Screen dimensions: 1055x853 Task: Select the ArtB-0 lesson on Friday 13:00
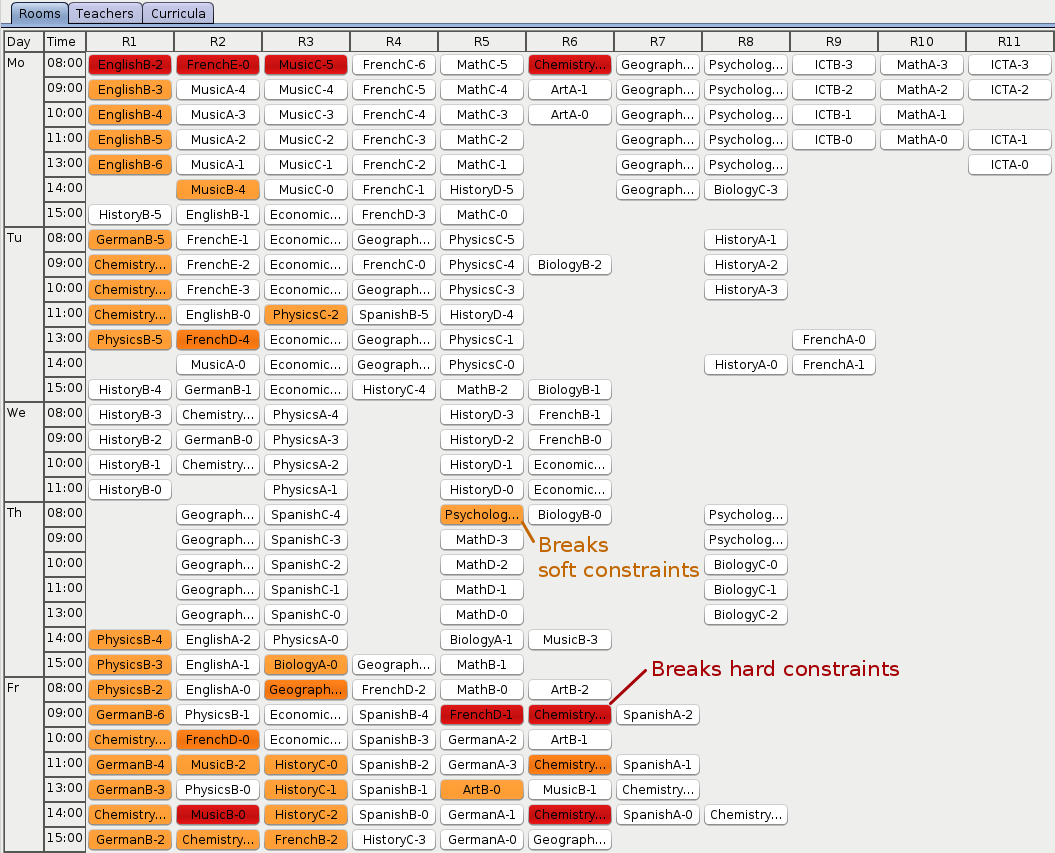pyautogui.click(x=481, y=789)
